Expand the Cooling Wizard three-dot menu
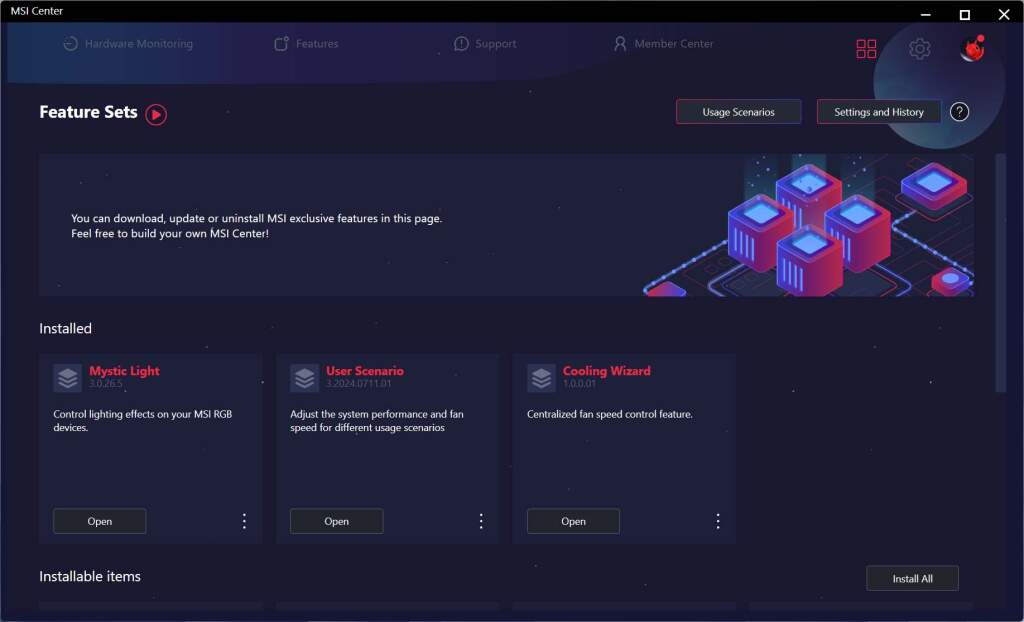The width and height of the screenshot is (1024, 622). 718,521
